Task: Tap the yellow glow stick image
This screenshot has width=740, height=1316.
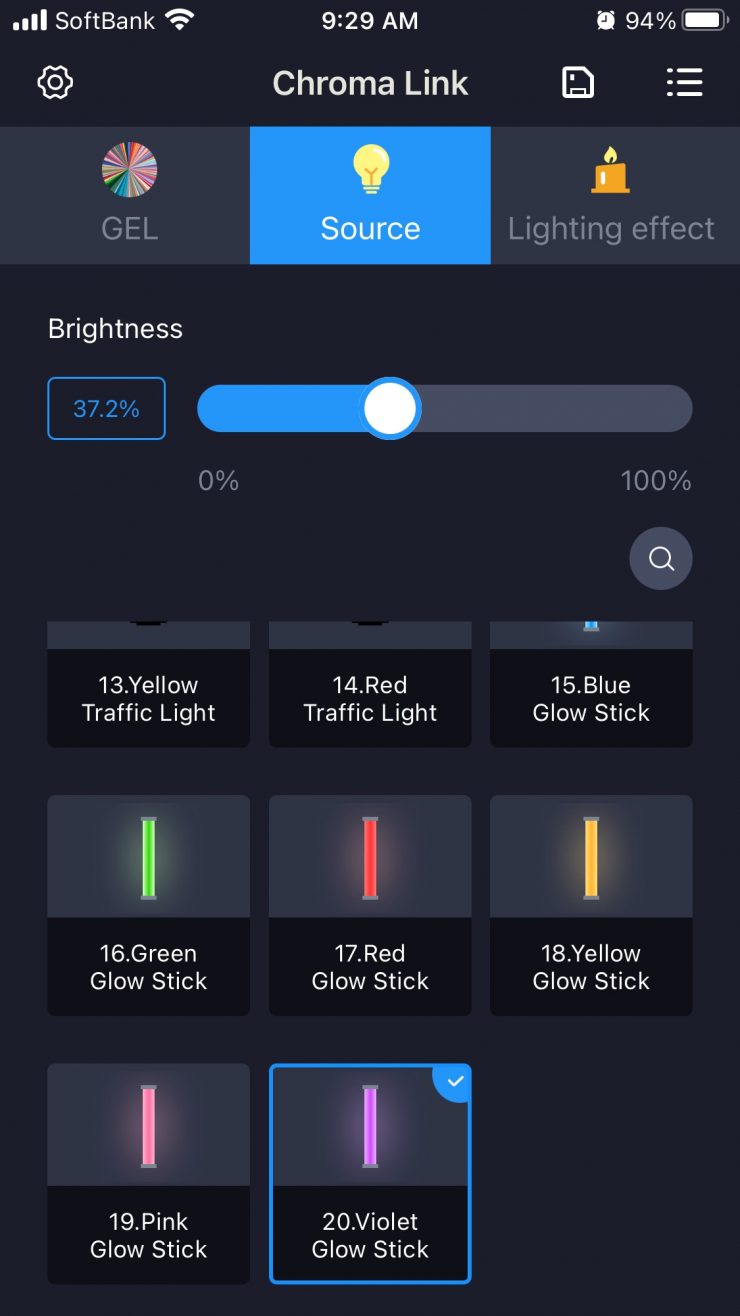Action: coord(591,857)
